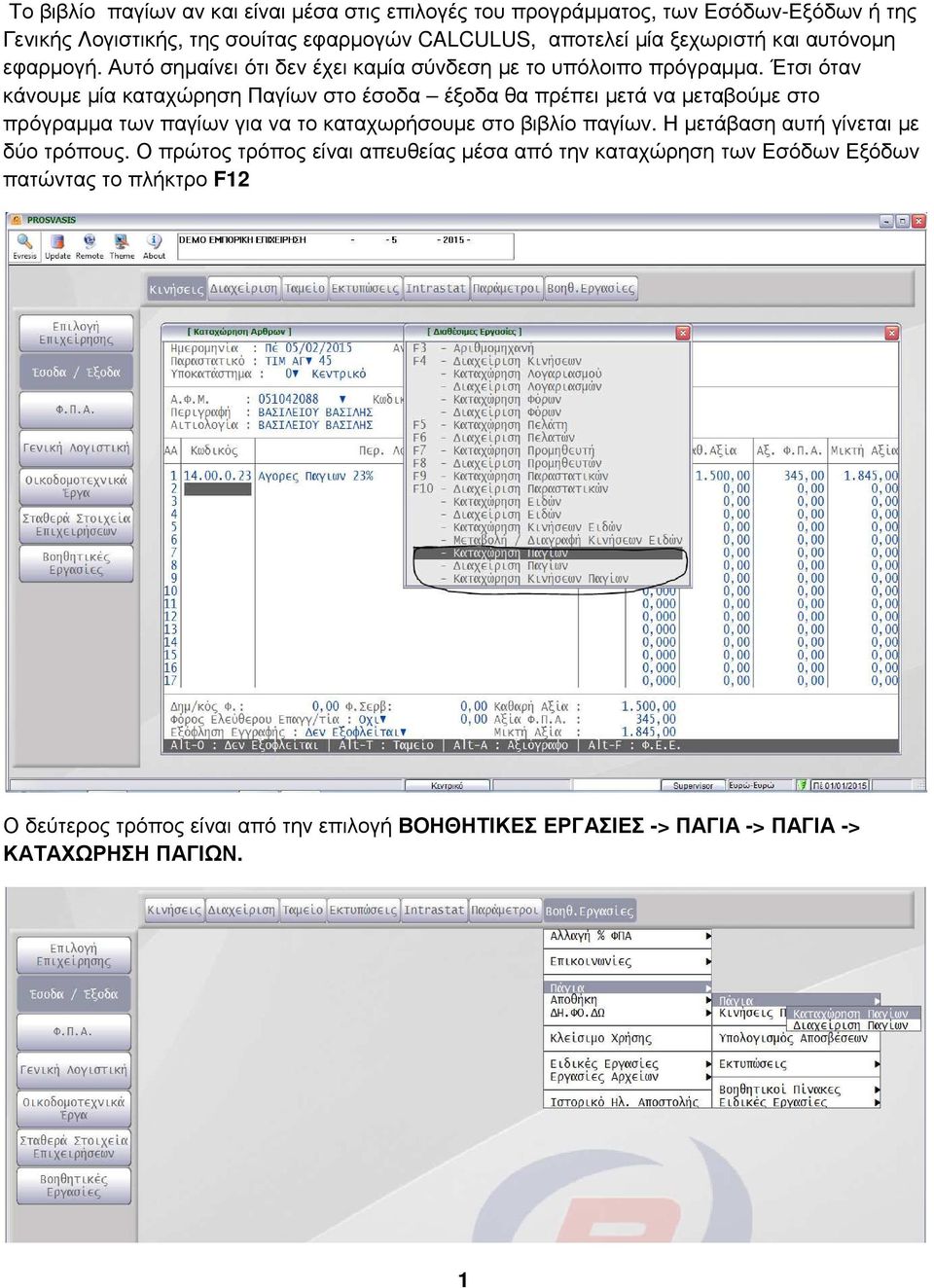Click the date value Πέ 05/02/2015
The width and height of the screenshot is (934, 1288).
coord(307,348)
